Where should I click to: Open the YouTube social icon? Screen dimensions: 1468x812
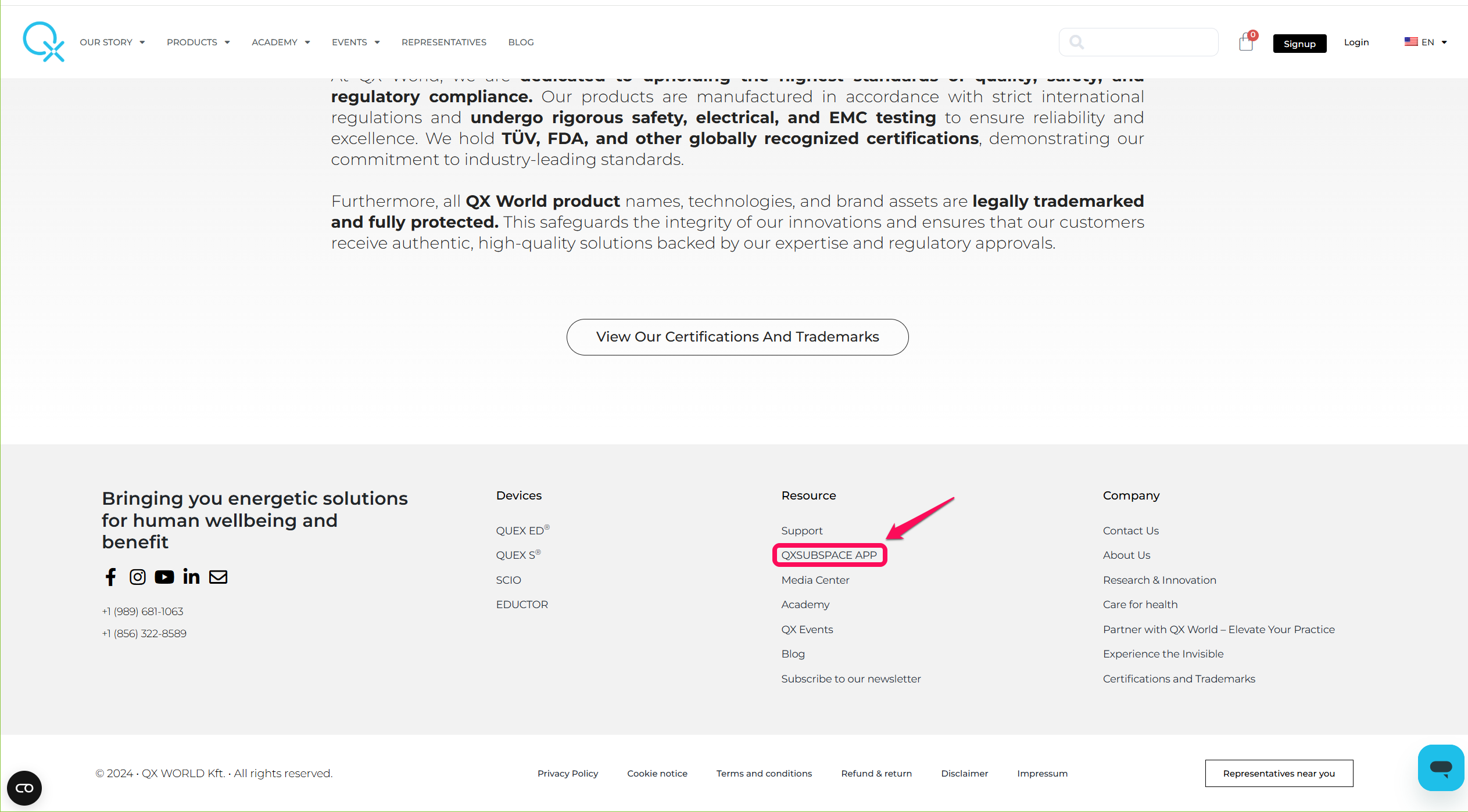164,577
